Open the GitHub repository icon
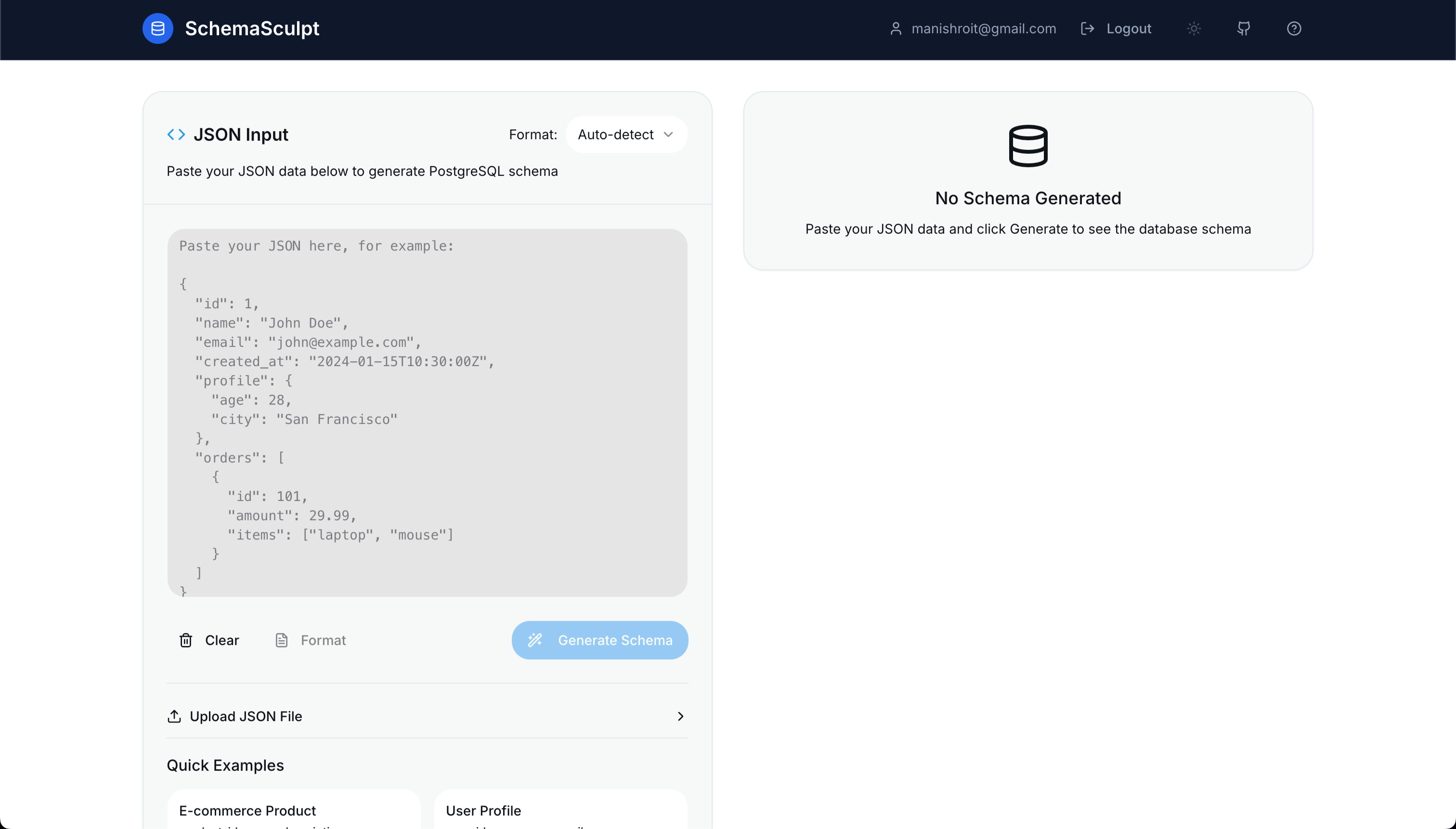Image resolution: width=1456 pixels, height=829 pixels. pos(1244,28)
